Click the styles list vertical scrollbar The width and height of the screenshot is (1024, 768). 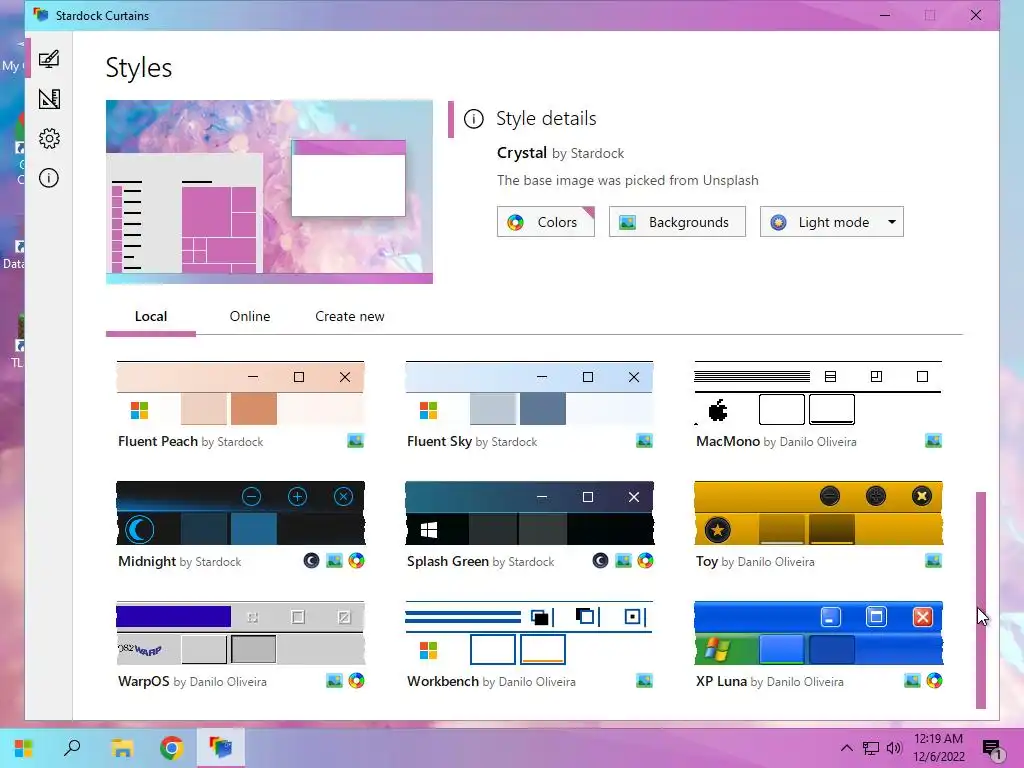point(981,600)
